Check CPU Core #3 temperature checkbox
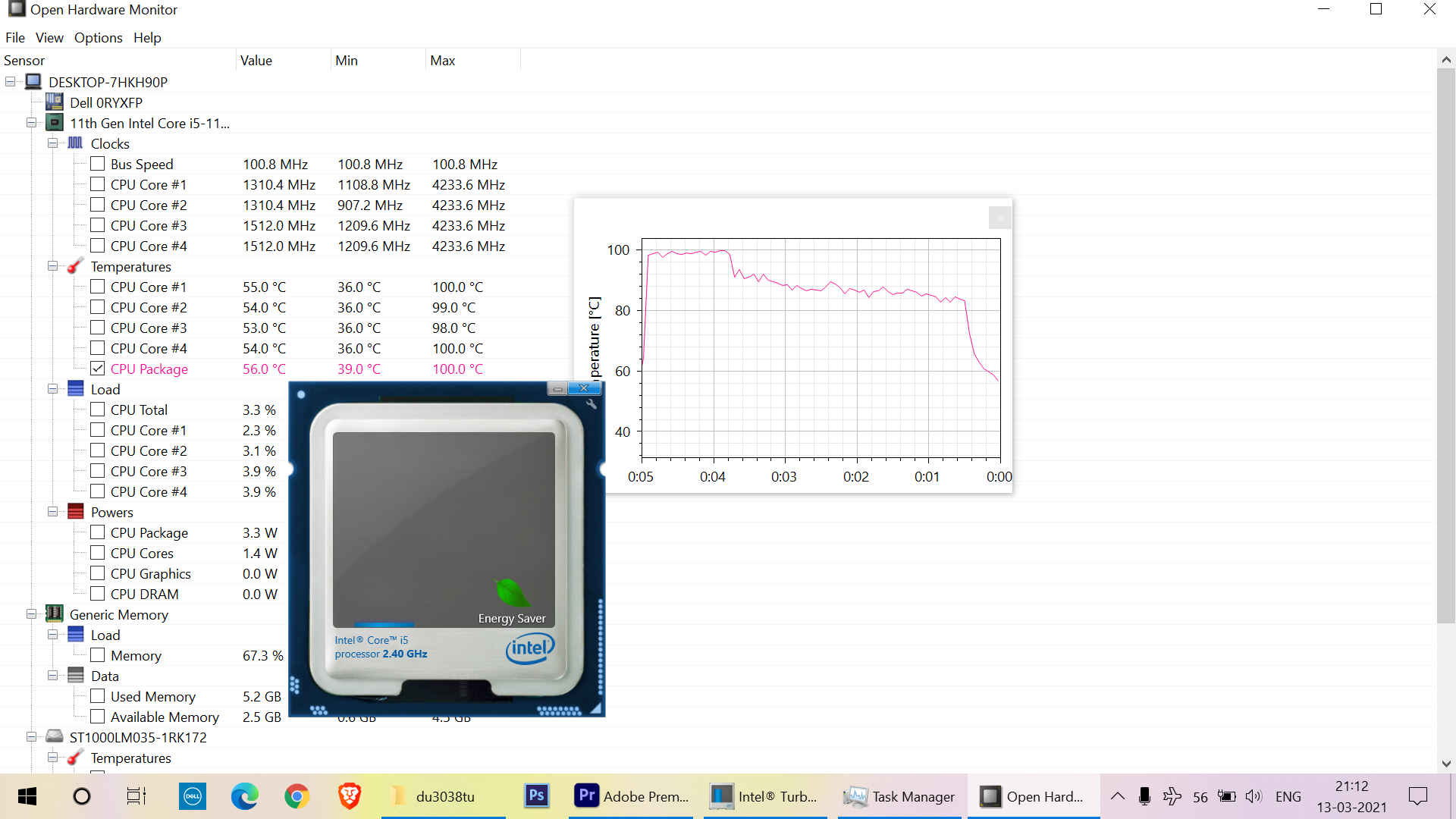1456x819 pixels. [x=97, y=327]
